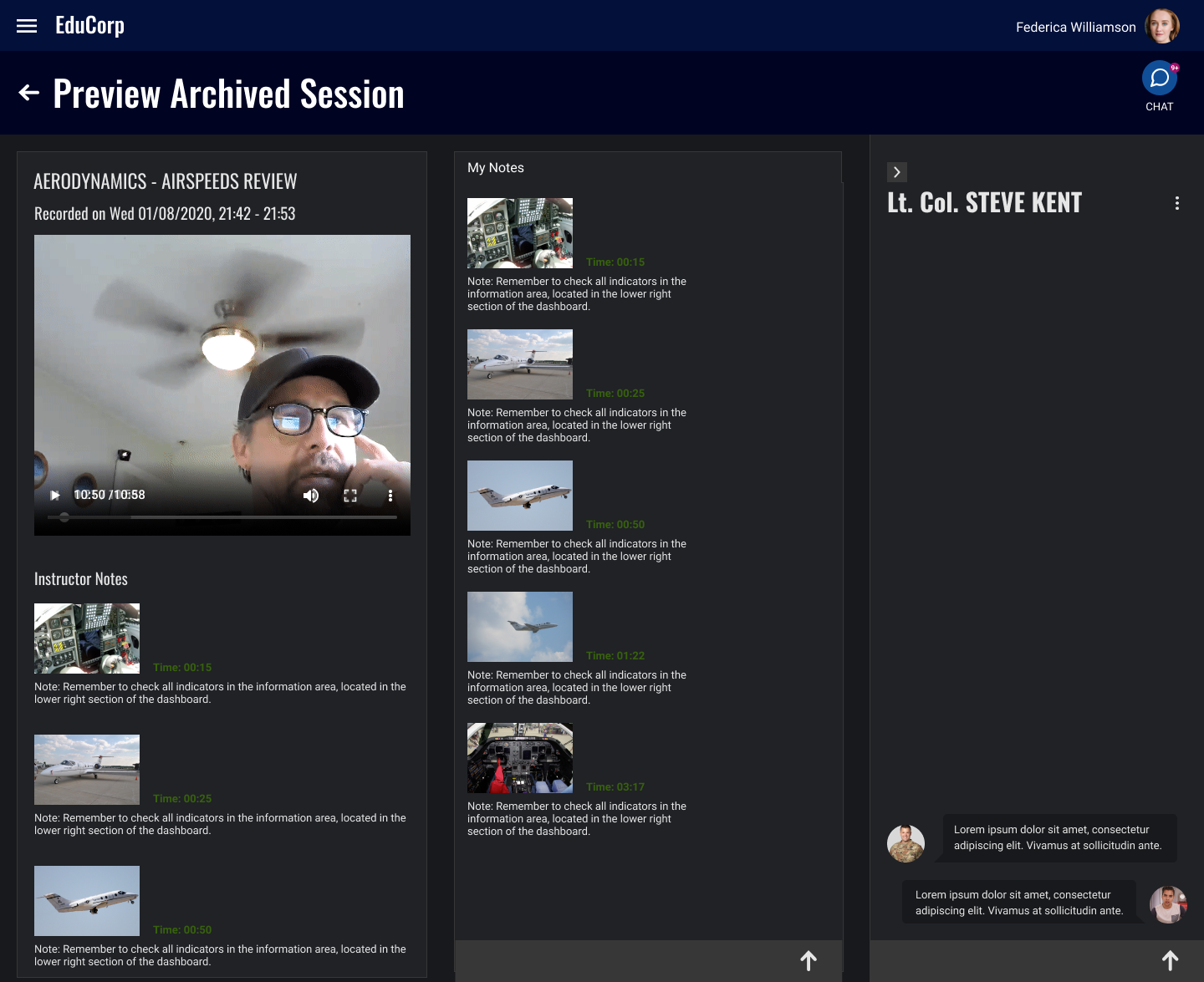Open My Notes flying jet thumbnail at 01:22

520,627
